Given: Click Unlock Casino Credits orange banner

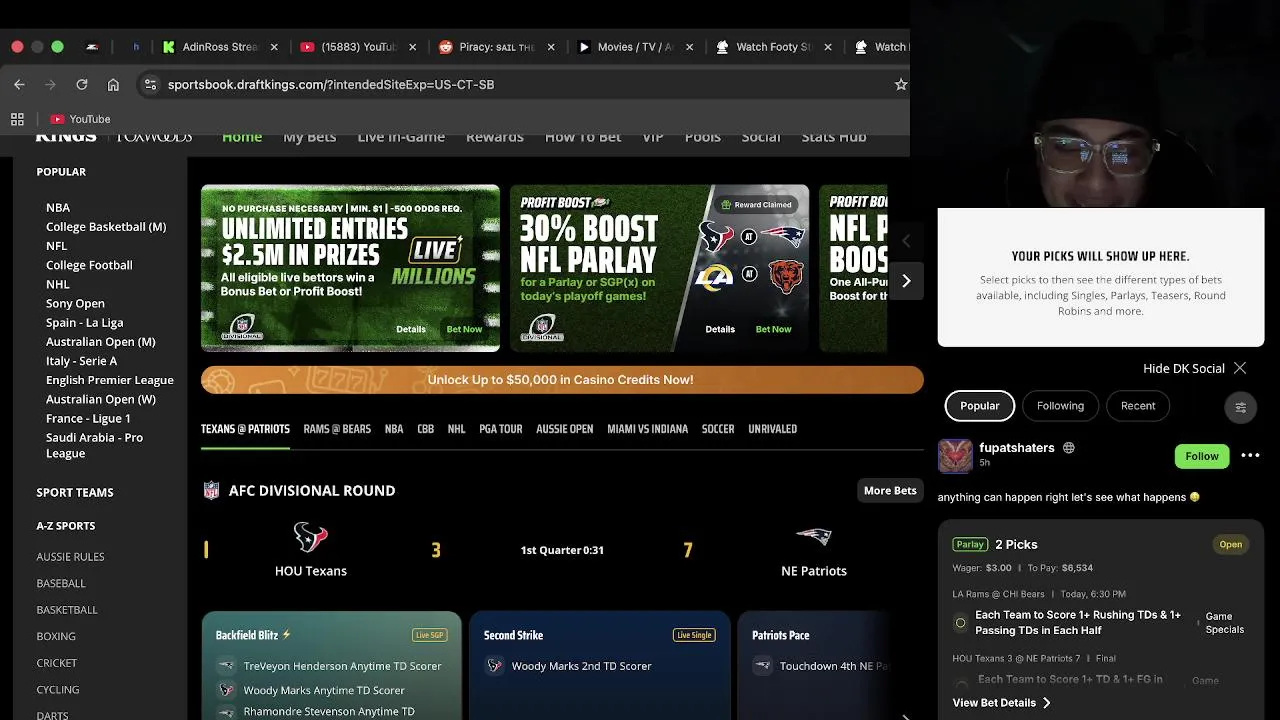Looking at the screenshot, I should (x=562, y=380).
